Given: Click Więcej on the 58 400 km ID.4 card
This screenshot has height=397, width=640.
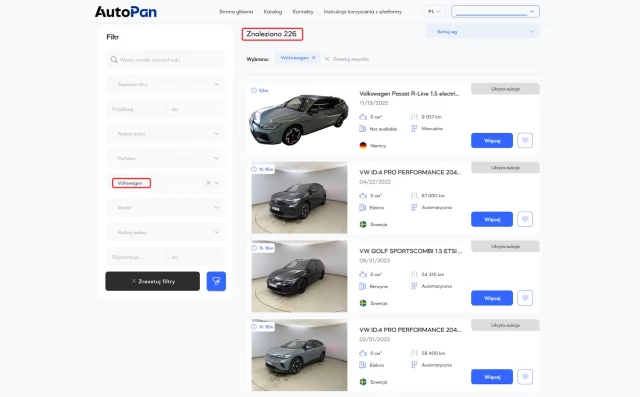Looking at the screenshot, I should point(492,377).
